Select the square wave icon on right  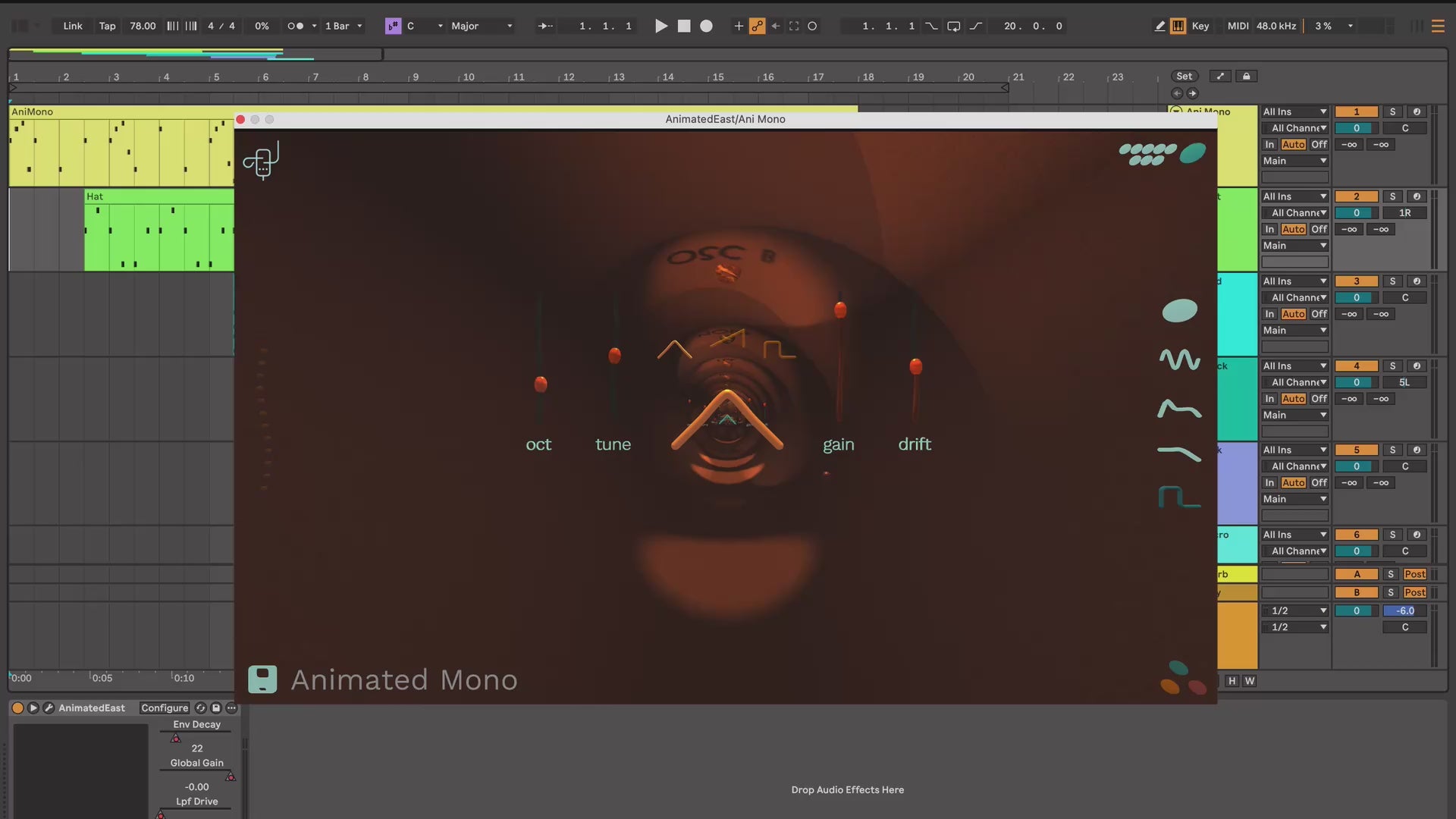(1179, 497)
